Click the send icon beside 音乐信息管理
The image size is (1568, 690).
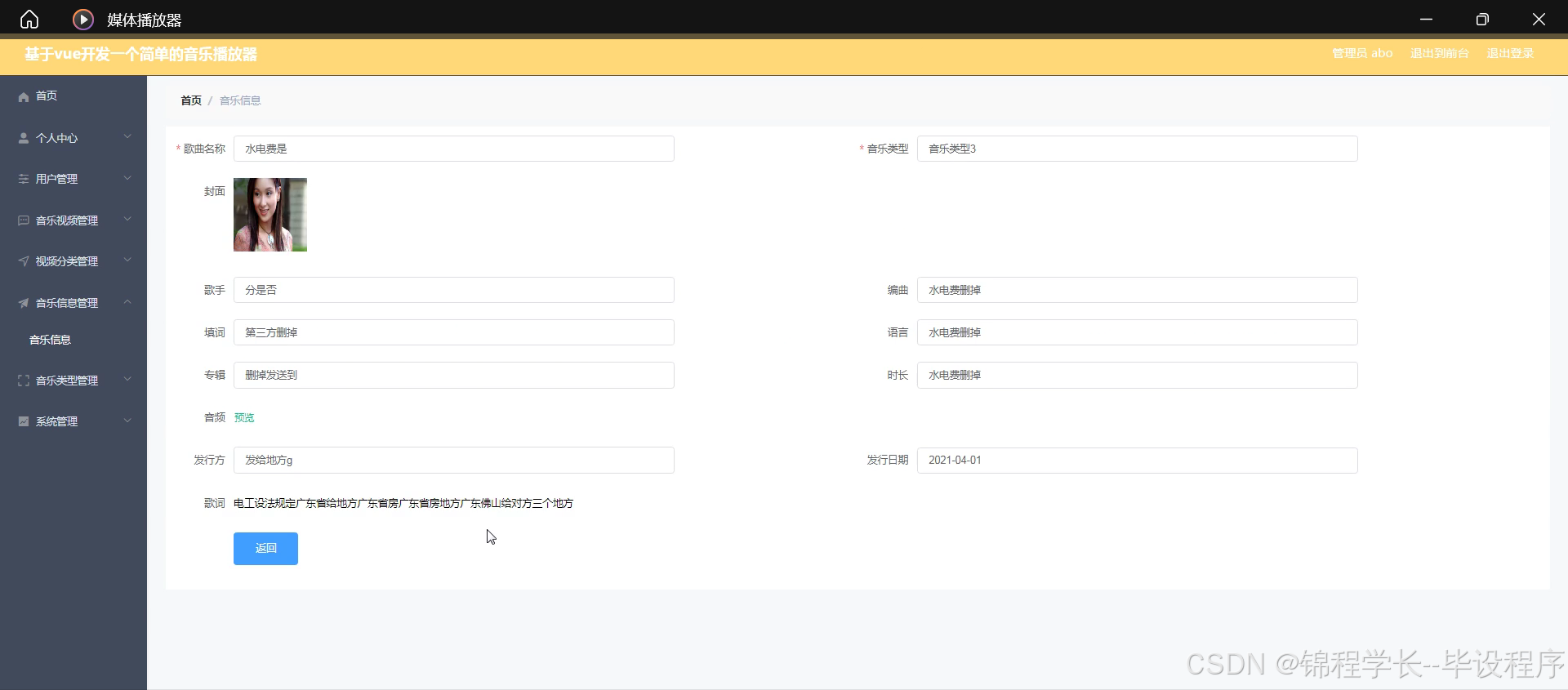tap(24, 303)
